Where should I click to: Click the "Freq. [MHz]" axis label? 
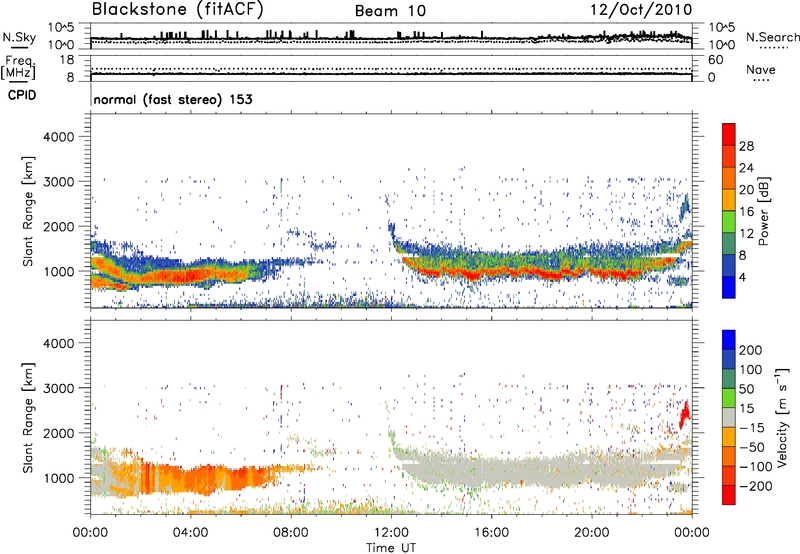coord(18,68)
